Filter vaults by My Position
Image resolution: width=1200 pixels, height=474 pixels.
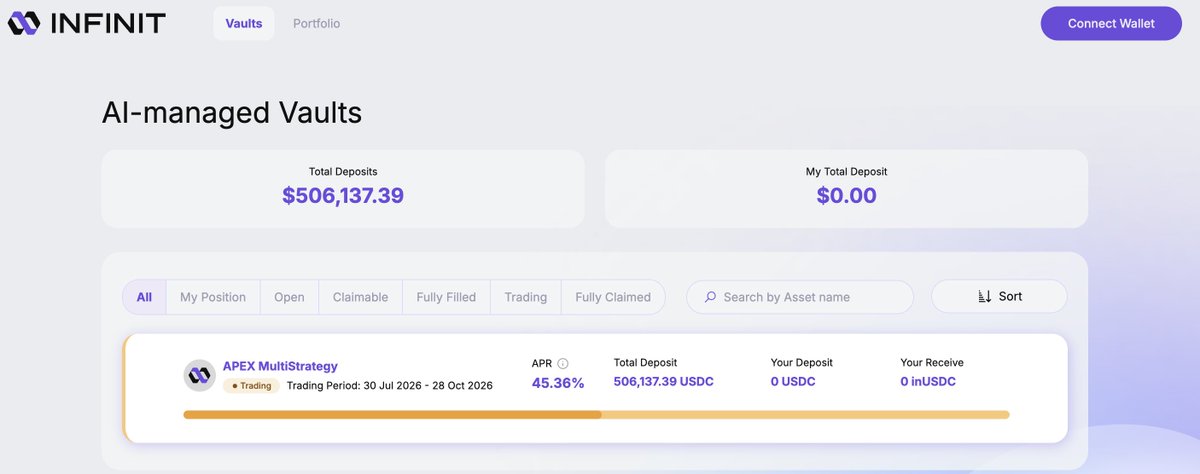[x=213, y=297]
